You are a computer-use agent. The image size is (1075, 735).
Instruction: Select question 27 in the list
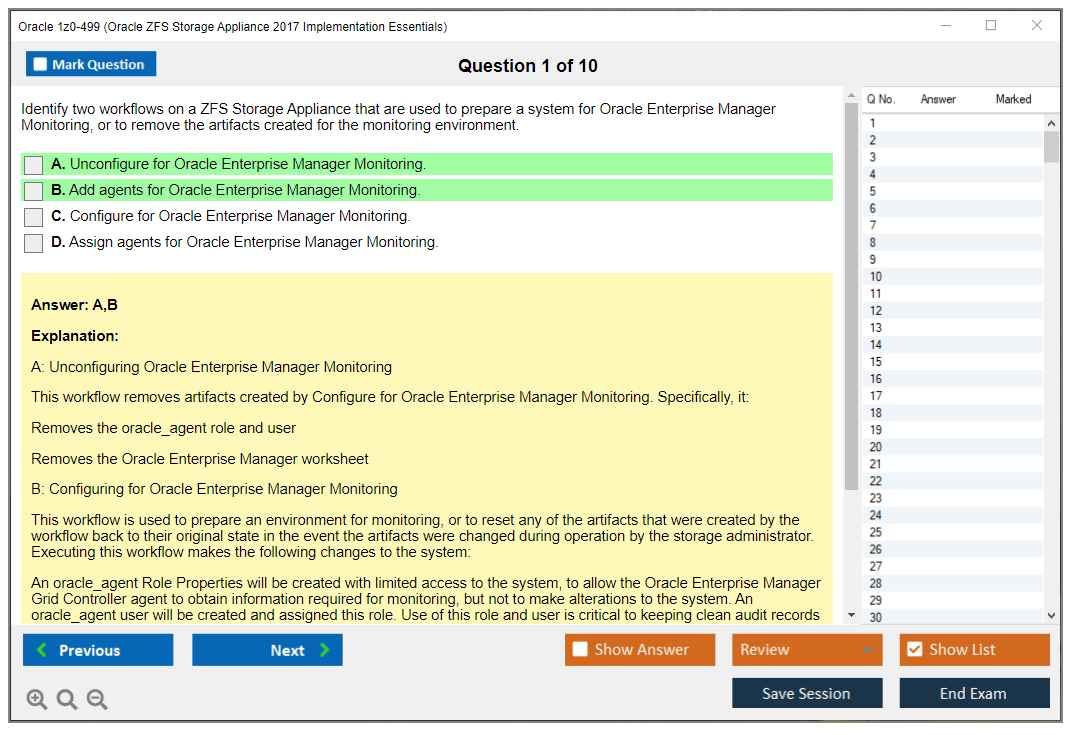[x=952, y=566]
